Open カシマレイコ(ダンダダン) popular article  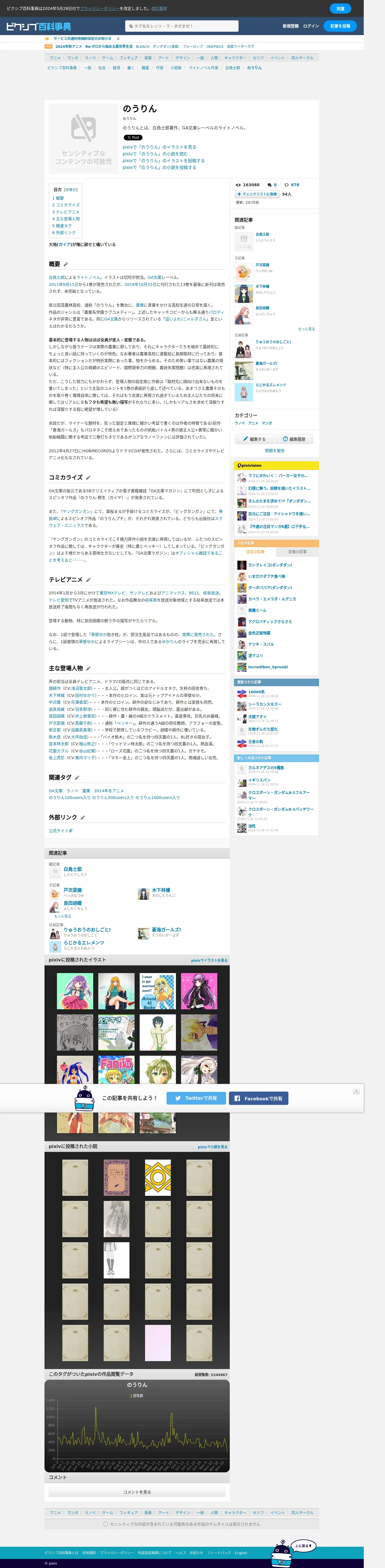(x=270, y=565)
